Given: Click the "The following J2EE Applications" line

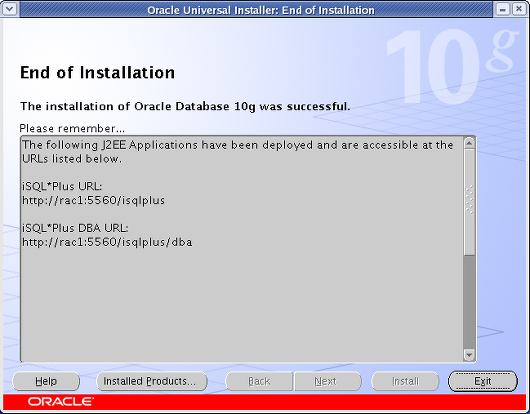Looking at the screenshot, I should tap(238, 145).
